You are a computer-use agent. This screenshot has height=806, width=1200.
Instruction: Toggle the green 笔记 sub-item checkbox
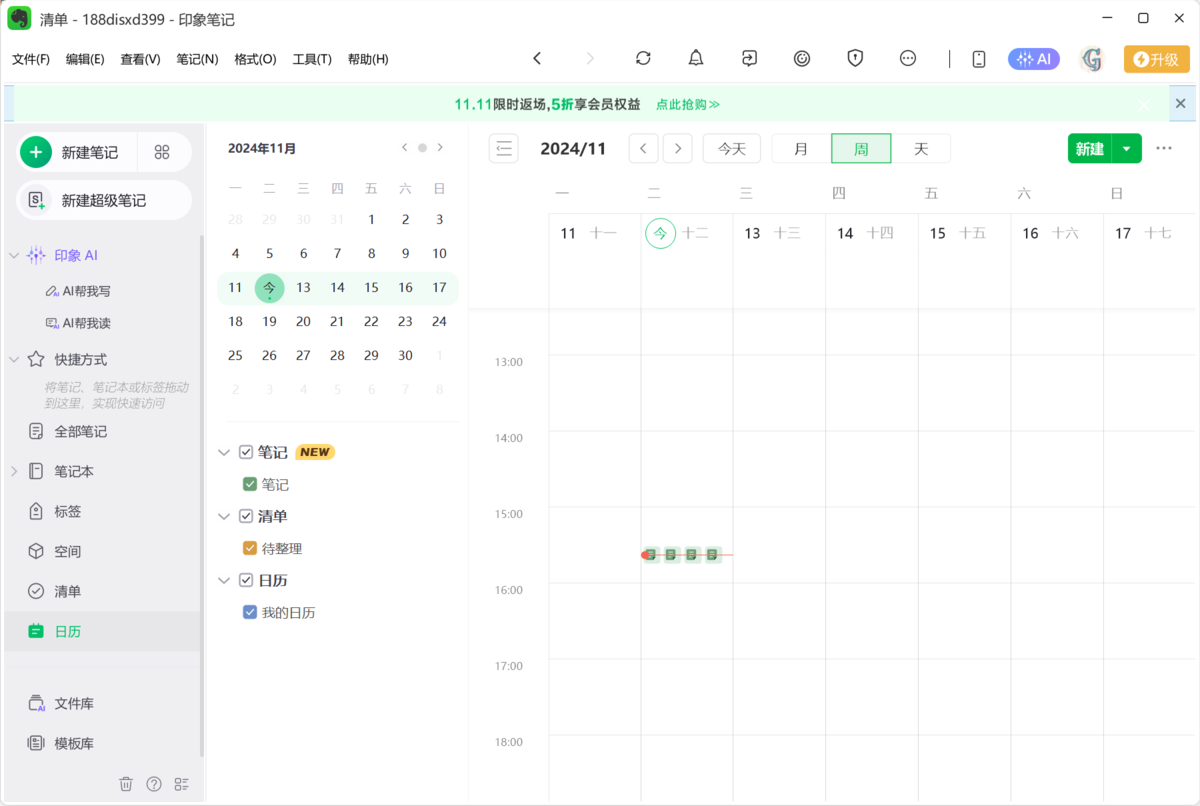[250, 484]
